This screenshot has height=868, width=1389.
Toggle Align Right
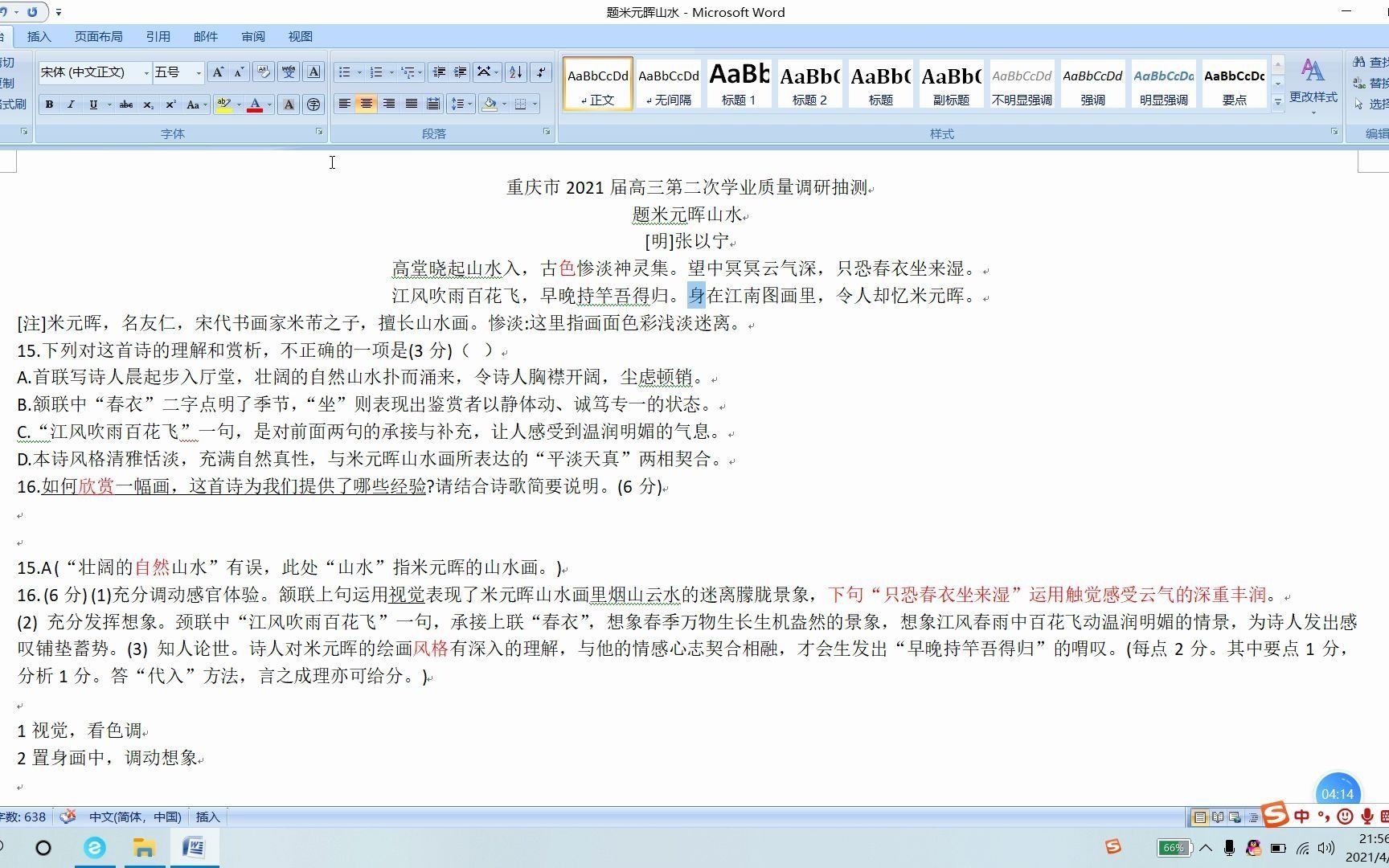(388, 104)
